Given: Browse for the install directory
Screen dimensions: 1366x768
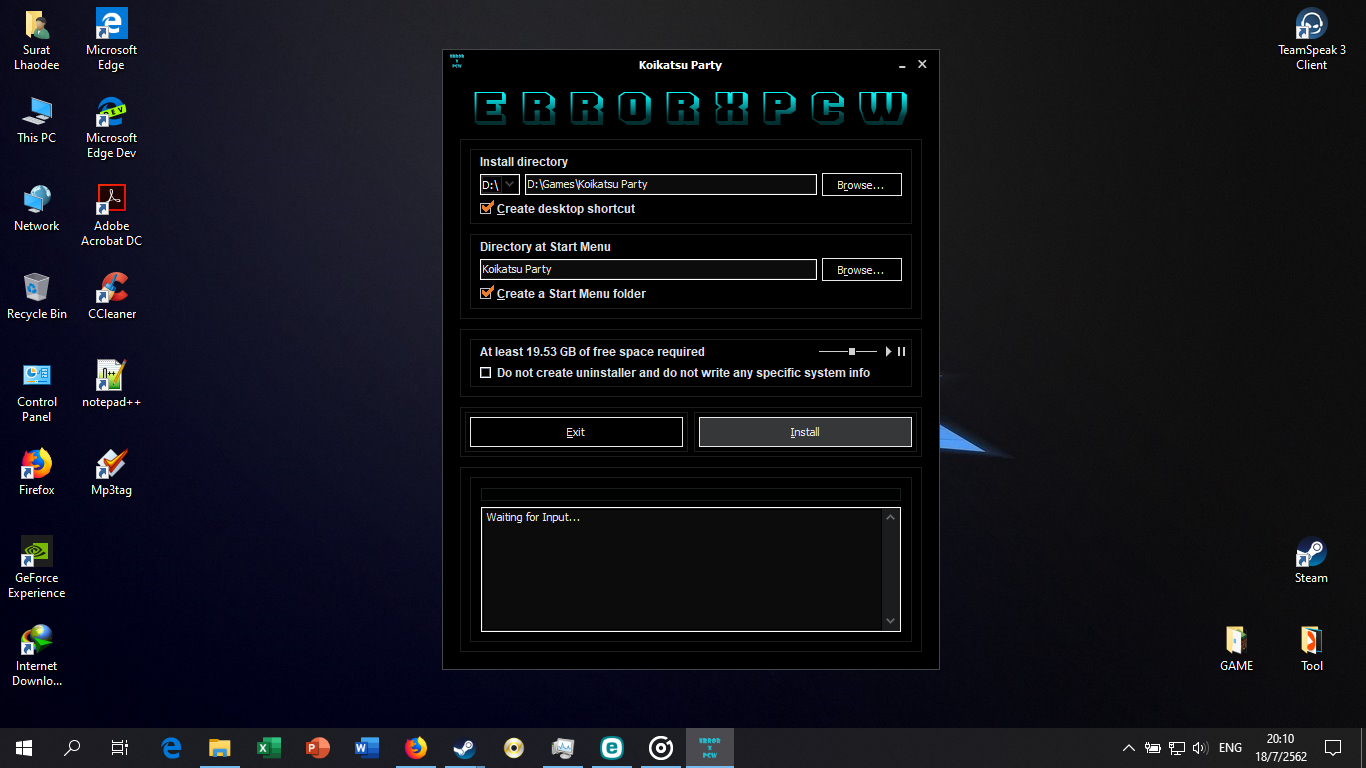Looking at the screenshot, I should (861, 185).
